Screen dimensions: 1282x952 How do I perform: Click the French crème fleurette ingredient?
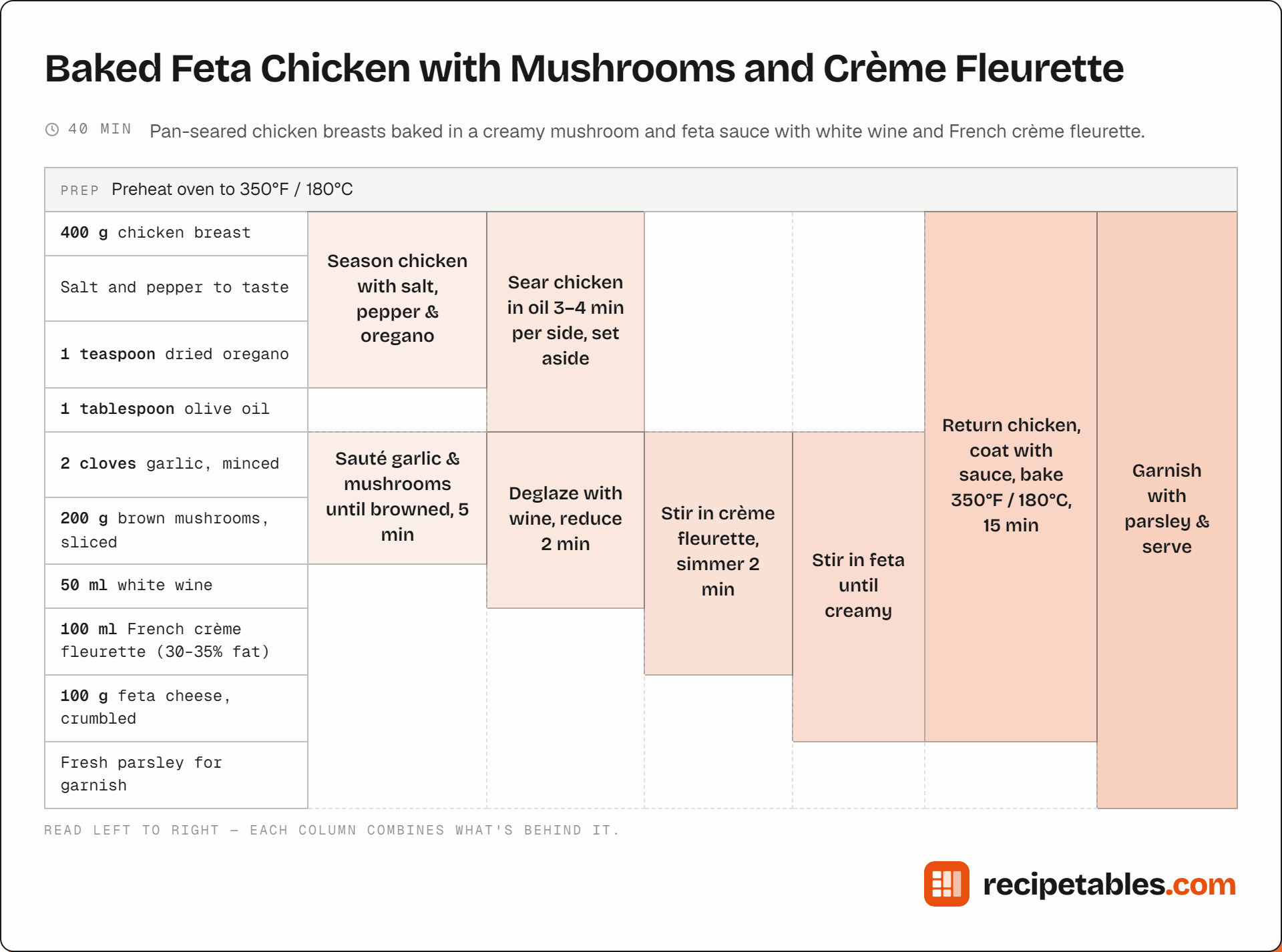tap(176, 641)
